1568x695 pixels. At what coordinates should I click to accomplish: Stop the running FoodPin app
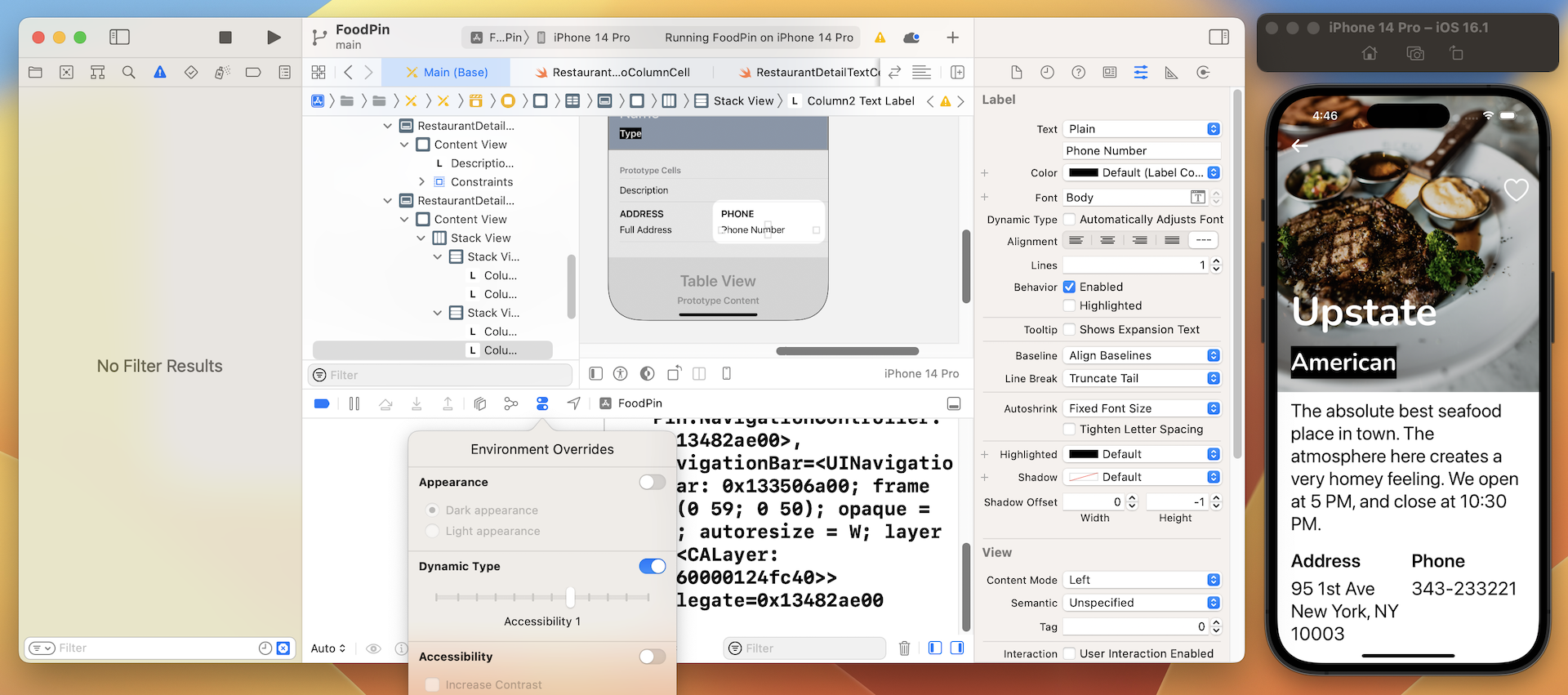(x=225, y=38)
